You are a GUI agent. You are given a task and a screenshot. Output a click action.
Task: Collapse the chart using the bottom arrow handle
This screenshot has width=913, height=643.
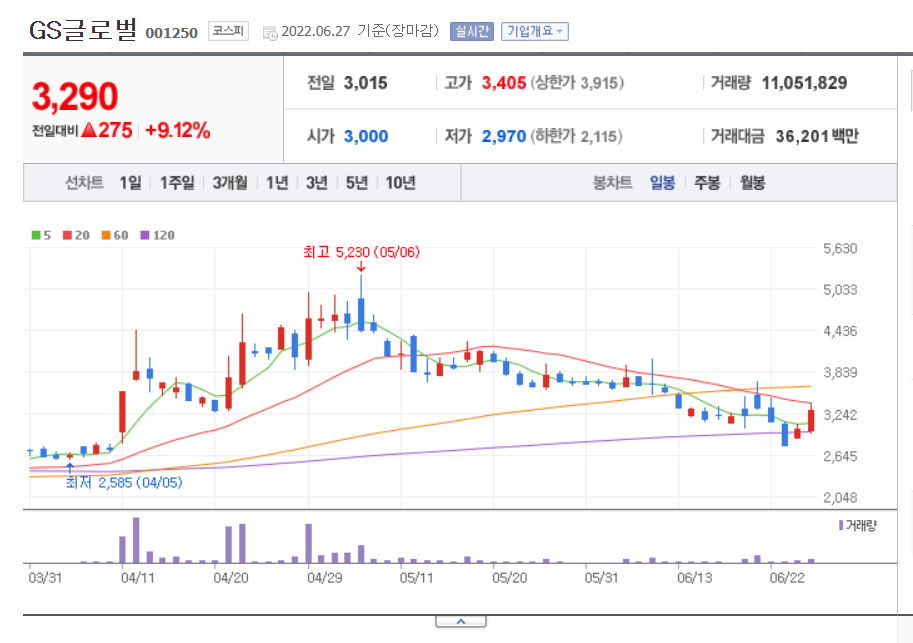point(461,622)
